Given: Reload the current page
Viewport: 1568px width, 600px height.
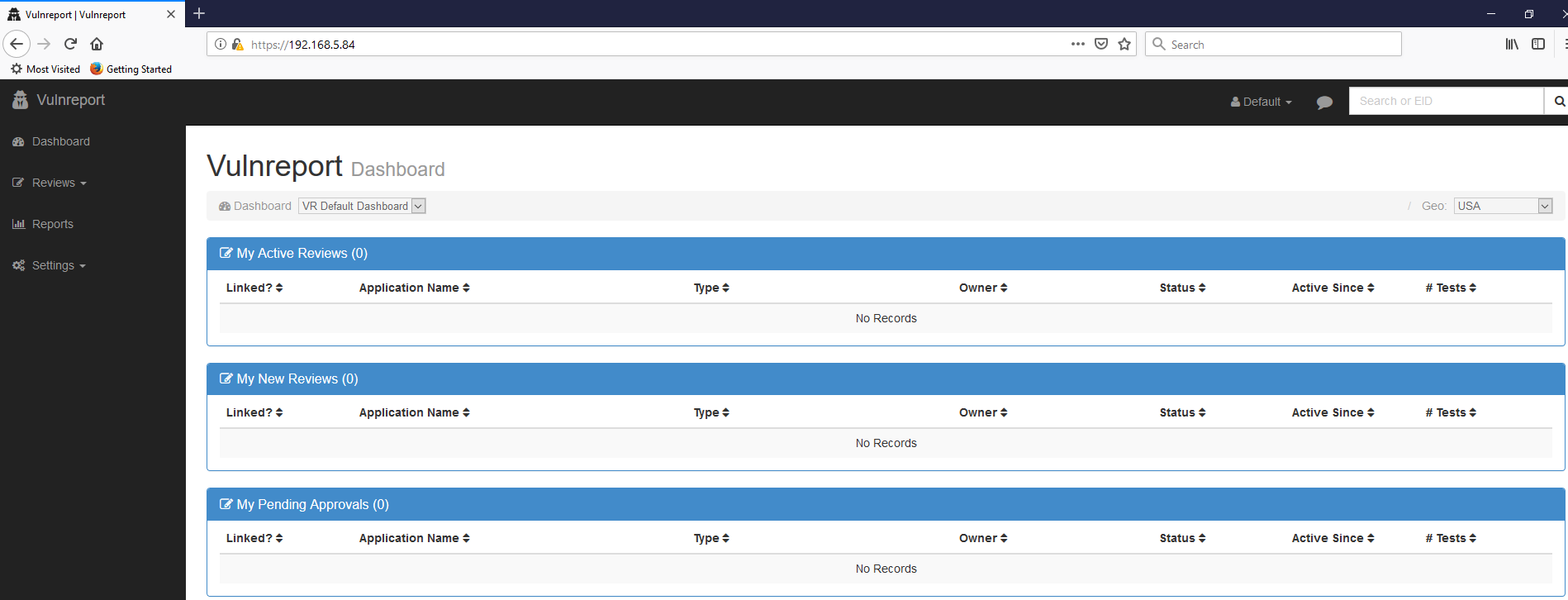Looking at the screenshot, I should [x=71, y=44].
